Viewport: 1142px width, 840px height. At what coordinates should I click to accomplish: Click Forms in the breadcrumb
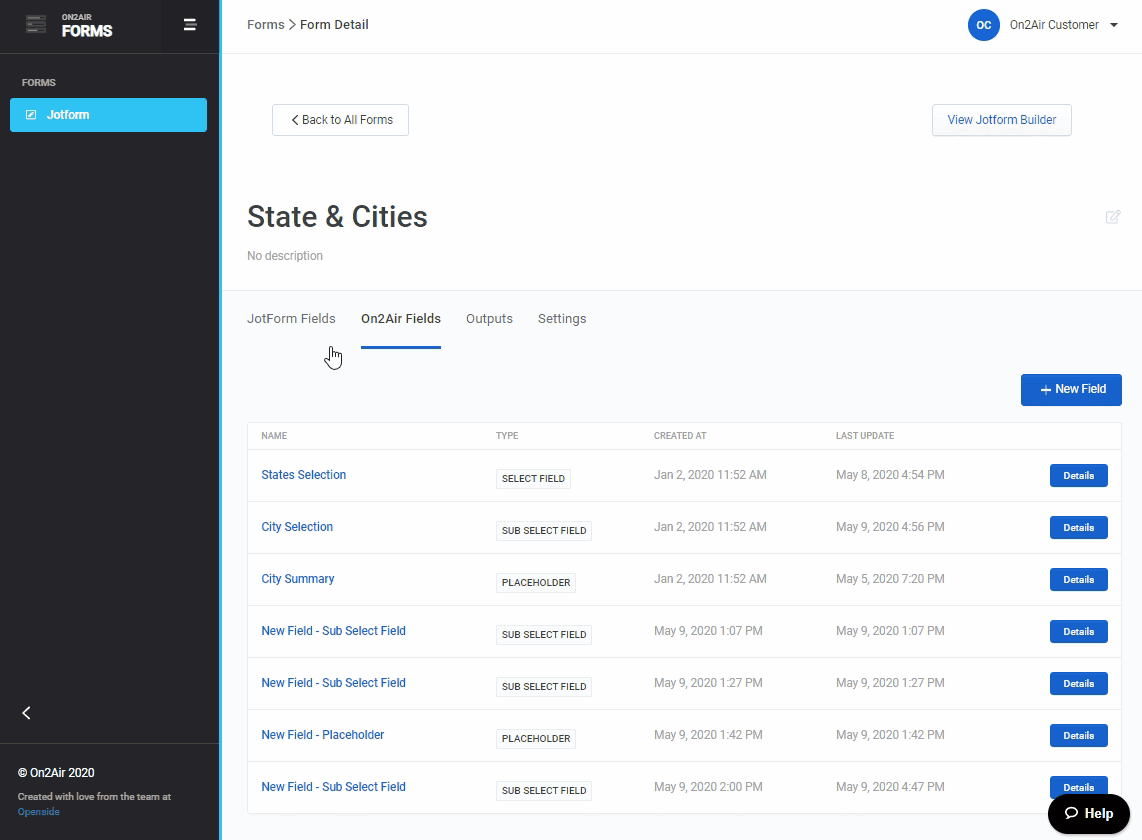coord(265,25)
